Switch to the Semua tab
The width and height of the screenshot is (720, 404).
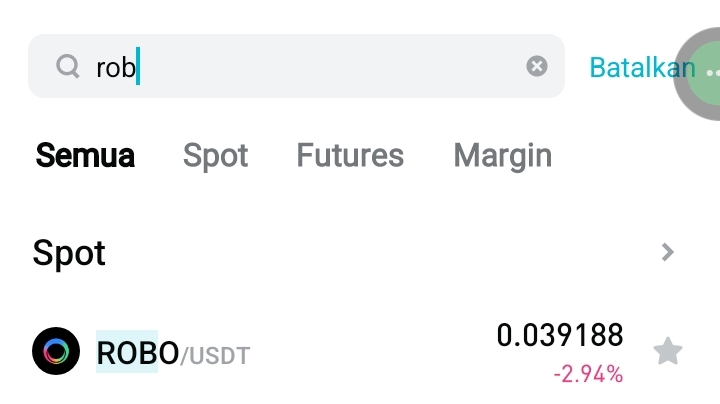coord(85,155)
